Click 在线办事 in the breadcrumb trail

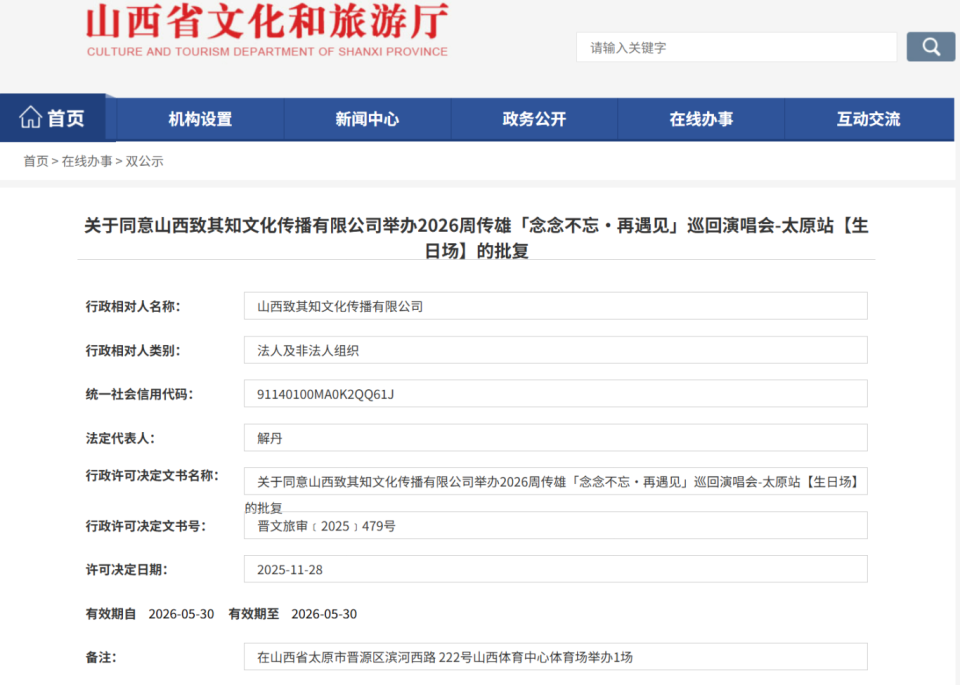(88, 160)
